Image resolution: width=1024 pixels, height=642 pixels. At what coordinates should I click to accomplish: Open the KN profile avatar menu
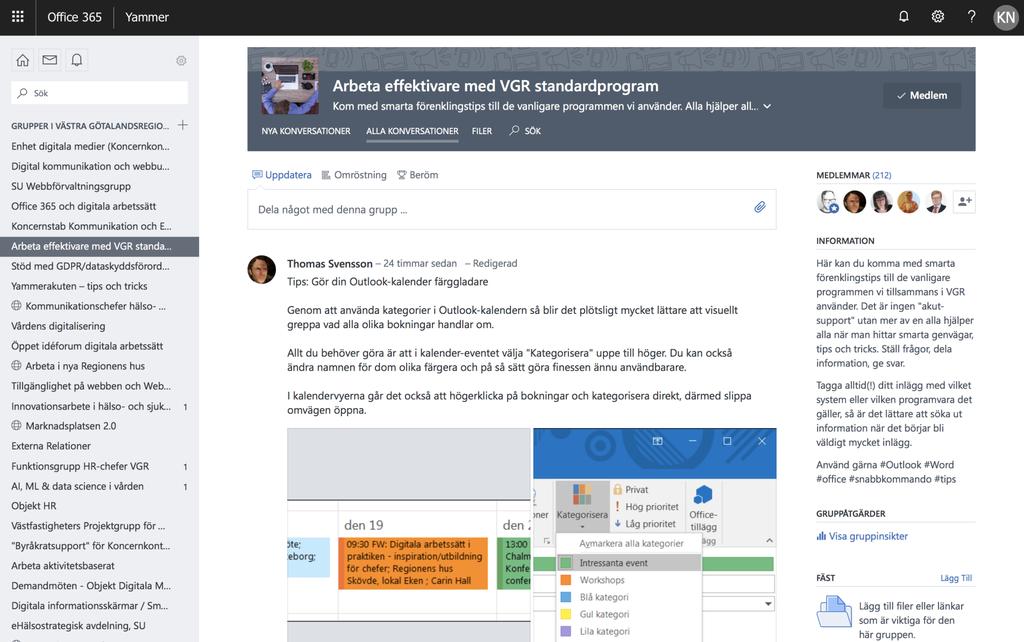click(x=1006, y=18)
